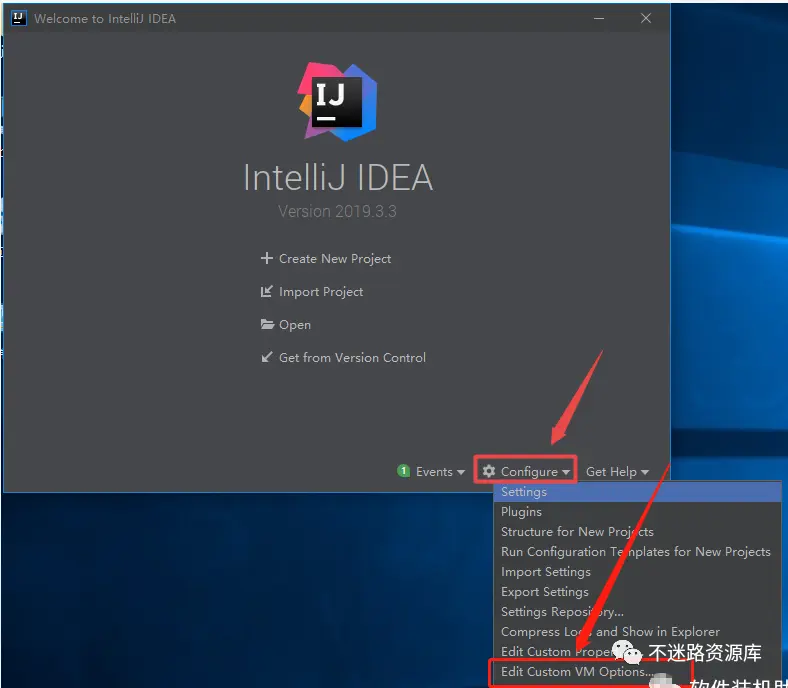Click the plus icon beside Create New Project
The height and width of the screenshot is (688, 788).
click(x=266, y=258)
